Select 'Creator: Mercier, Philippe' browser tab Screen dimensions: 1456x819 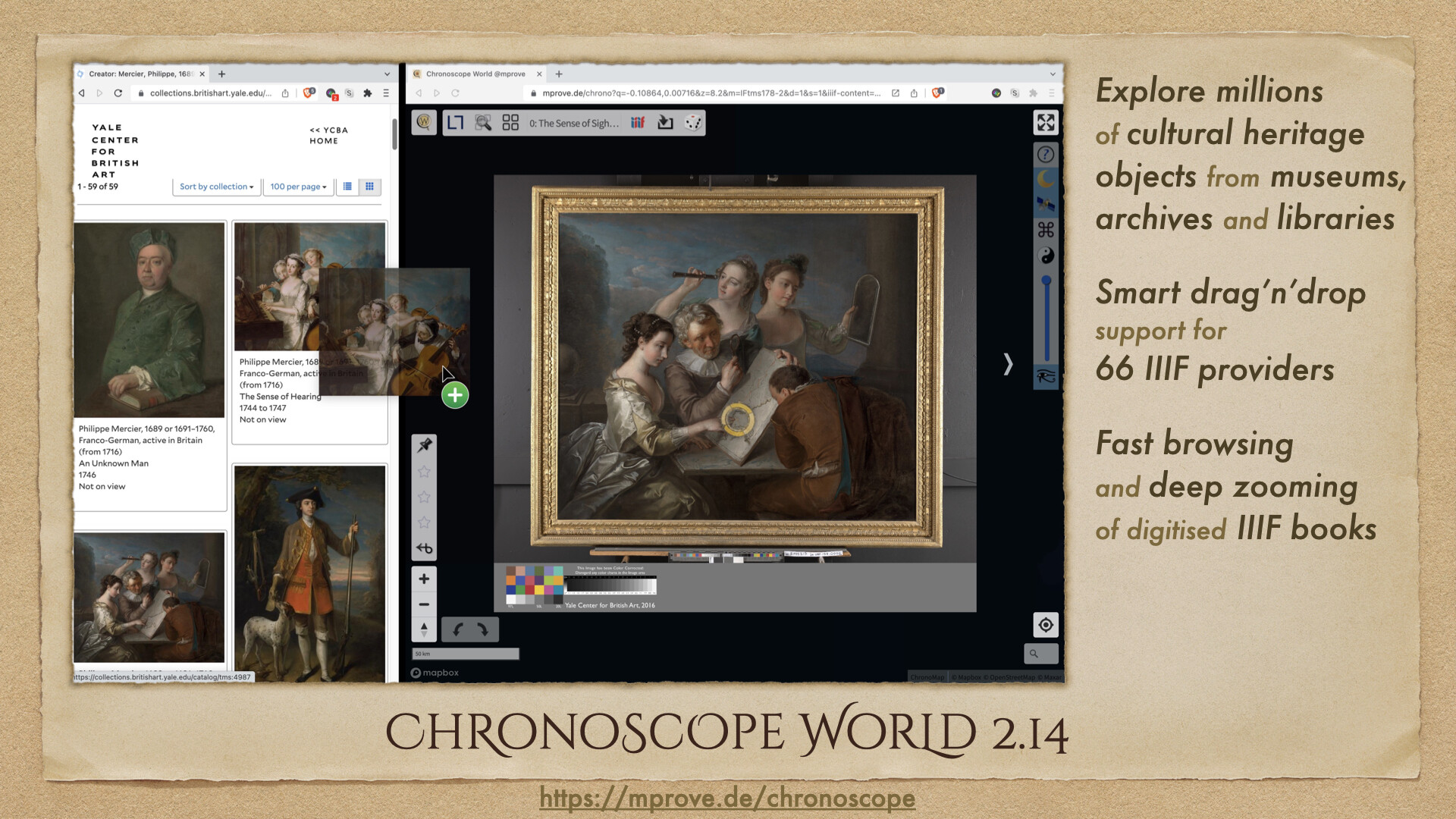(x=141, y=74)
